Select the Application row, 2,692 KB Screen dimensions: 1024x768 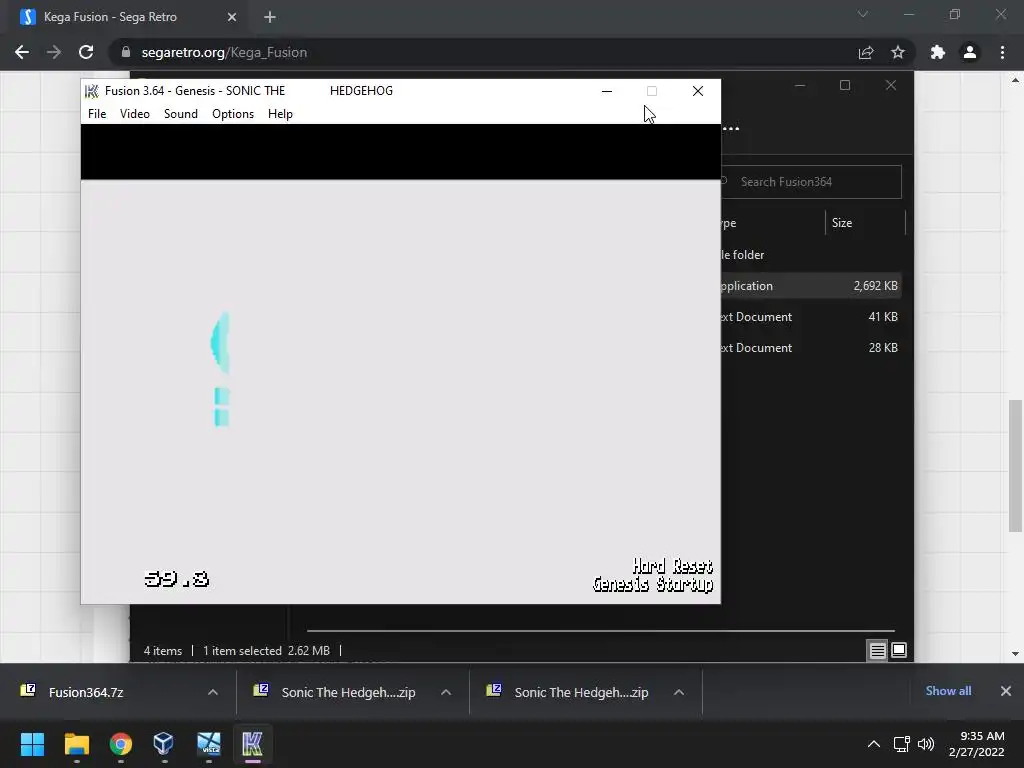click(810, 285)
